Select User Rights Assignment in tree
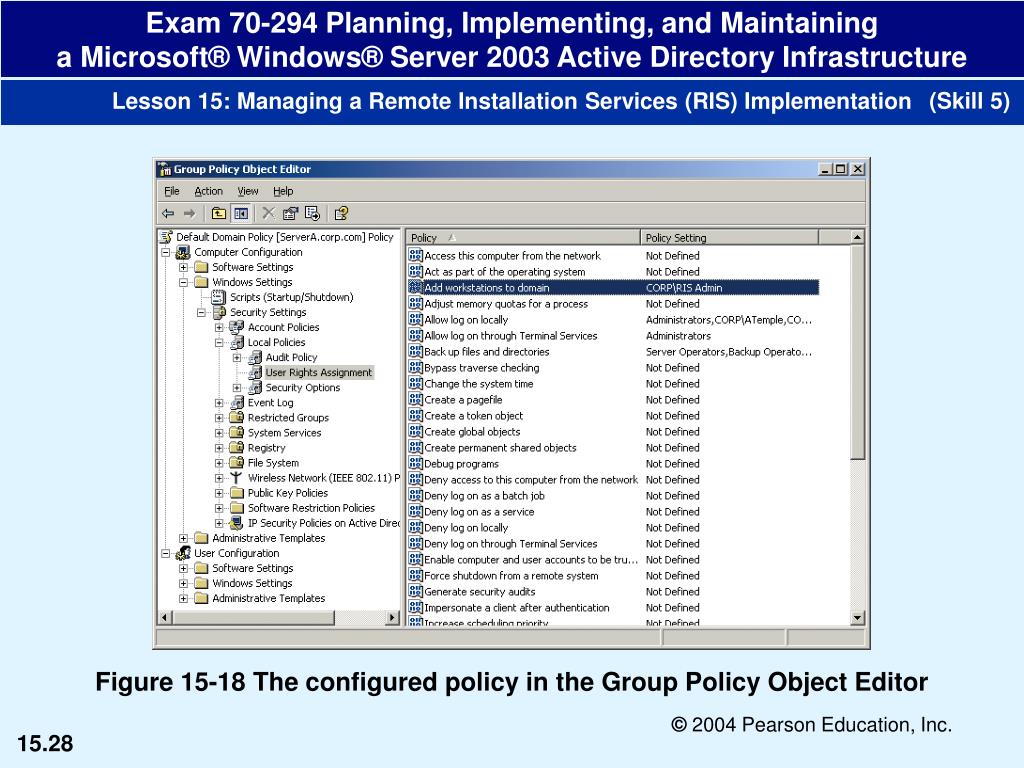The width and height of the screenshot is (1024, 768). [x=319, y=373]
